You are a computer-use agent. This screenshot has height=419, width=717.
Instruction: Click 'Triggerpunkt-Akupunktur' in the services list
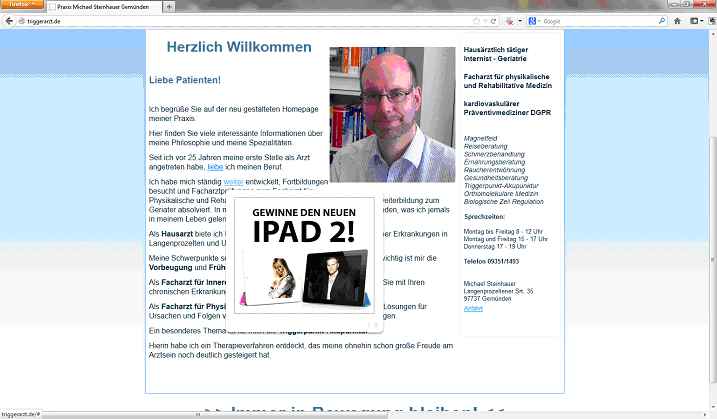(x=501, y=186)
